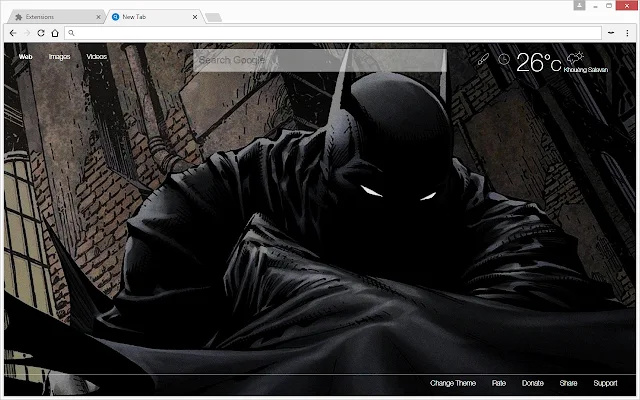Select the Images search category

coord(60,57)
